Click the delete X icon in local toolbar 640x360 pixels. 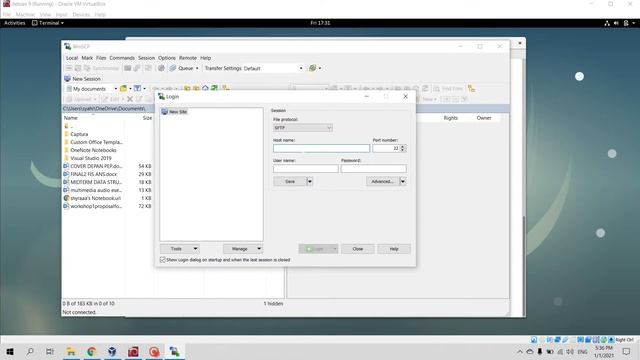pos(130,99)
